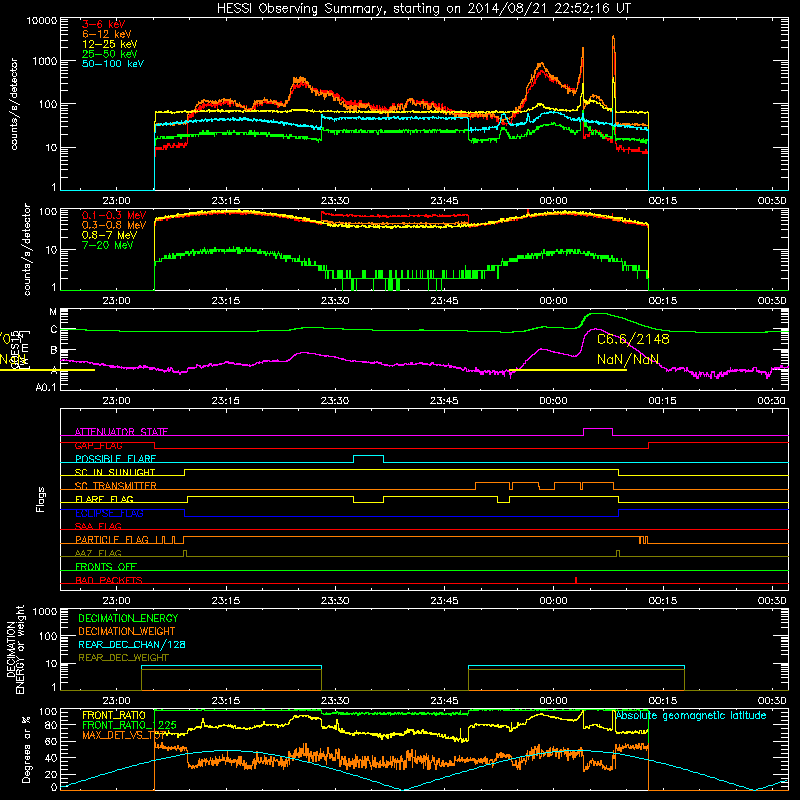The height and width of the screenshot is (800, 800).
Task: Click the magenta GOES curve peak near 00:06
Action: [597, 330]
